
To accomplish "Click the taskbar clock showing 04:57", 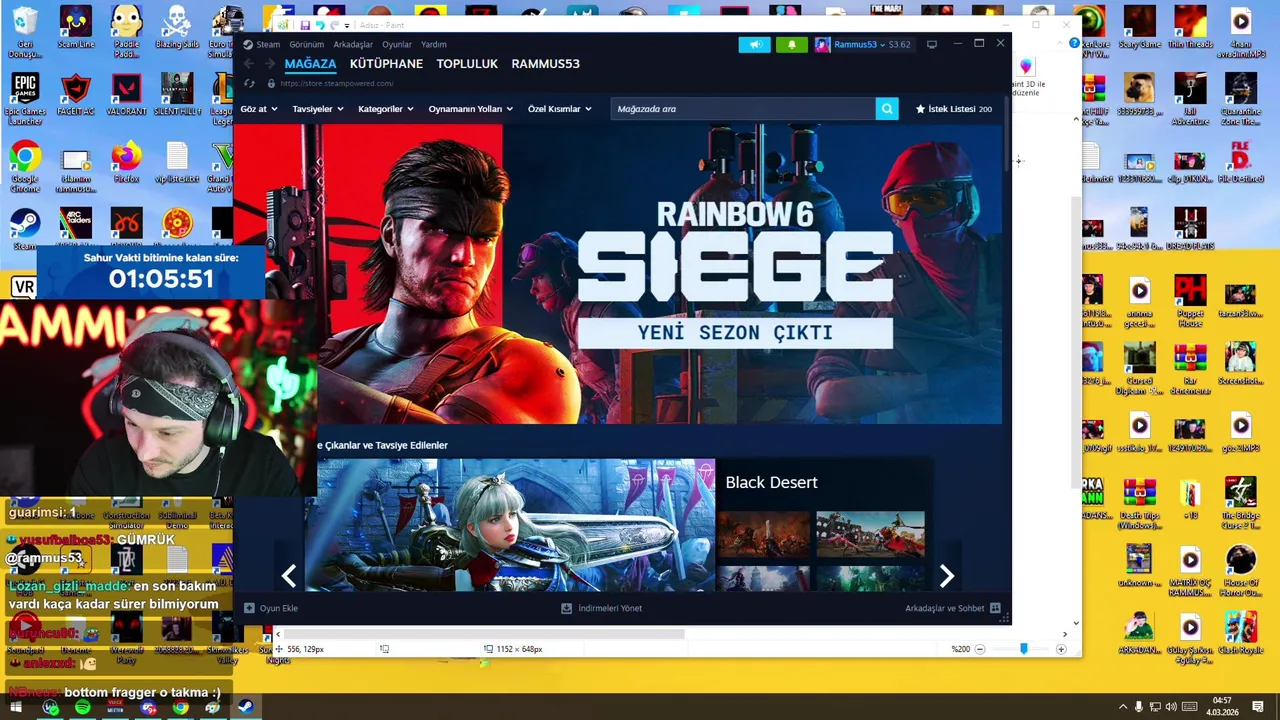I will [x=1222, y=707].
